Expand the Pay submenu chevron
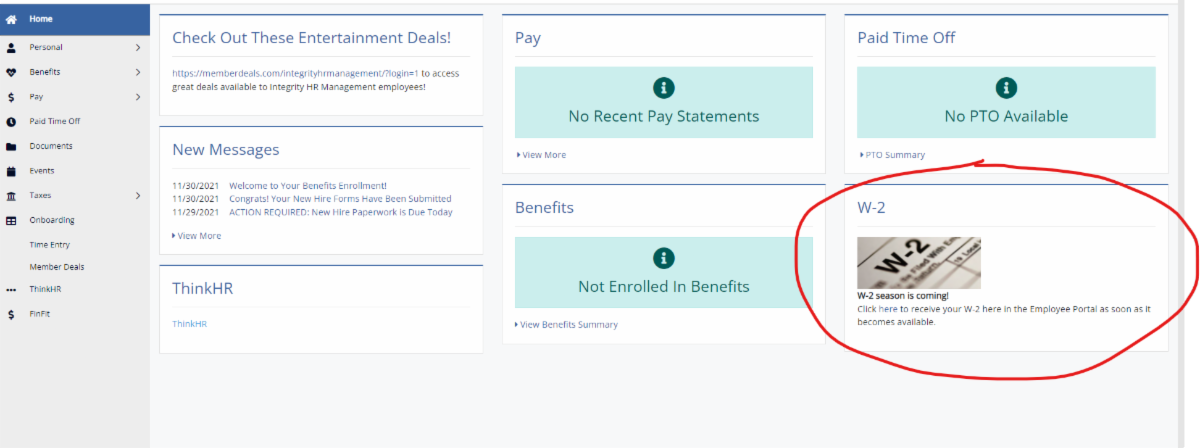 click(x=138, y=97)
